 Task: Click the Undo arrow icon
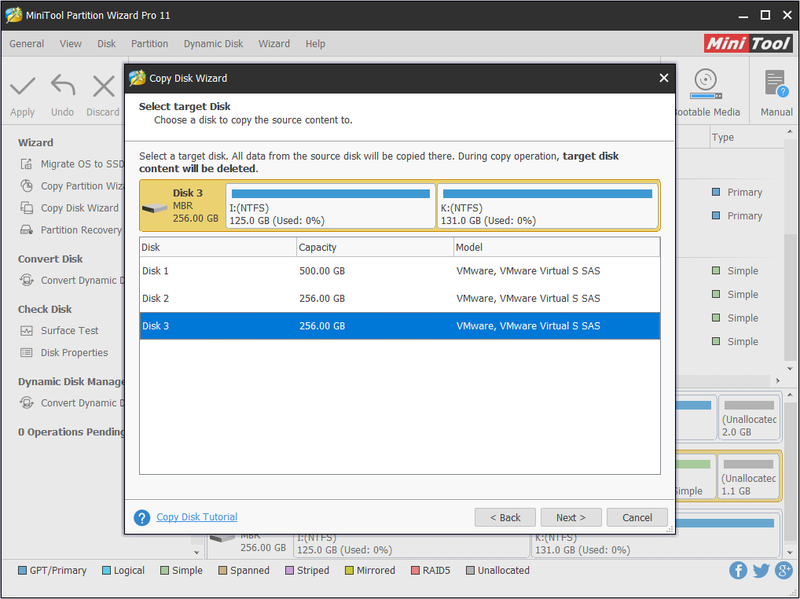[x=63, y=85]
